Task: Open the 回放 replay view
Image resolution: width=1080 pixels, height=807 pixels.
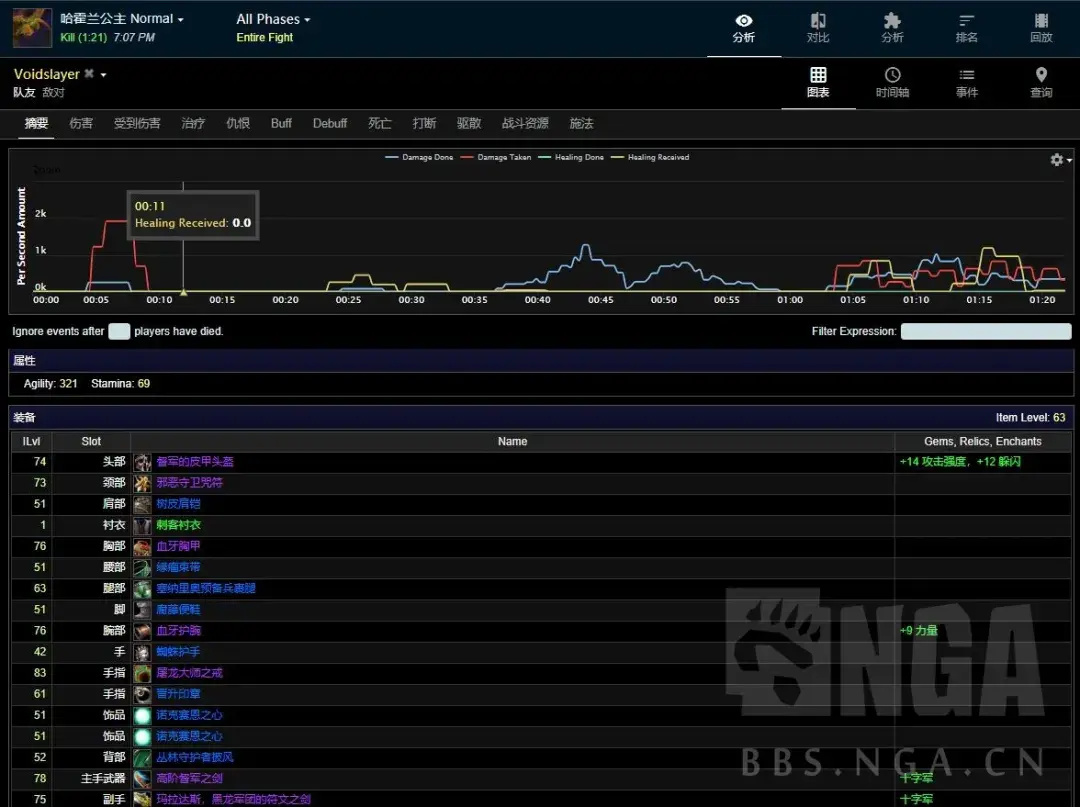Action: click(x=1041, y=28)
